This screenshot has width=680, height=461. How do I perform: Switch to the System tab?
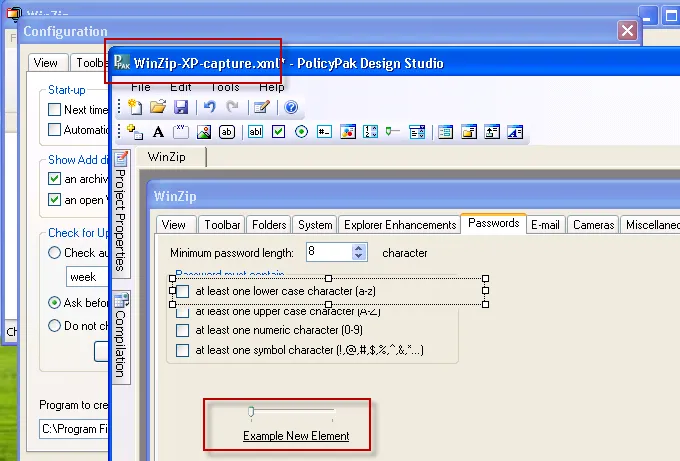[315, 225]
